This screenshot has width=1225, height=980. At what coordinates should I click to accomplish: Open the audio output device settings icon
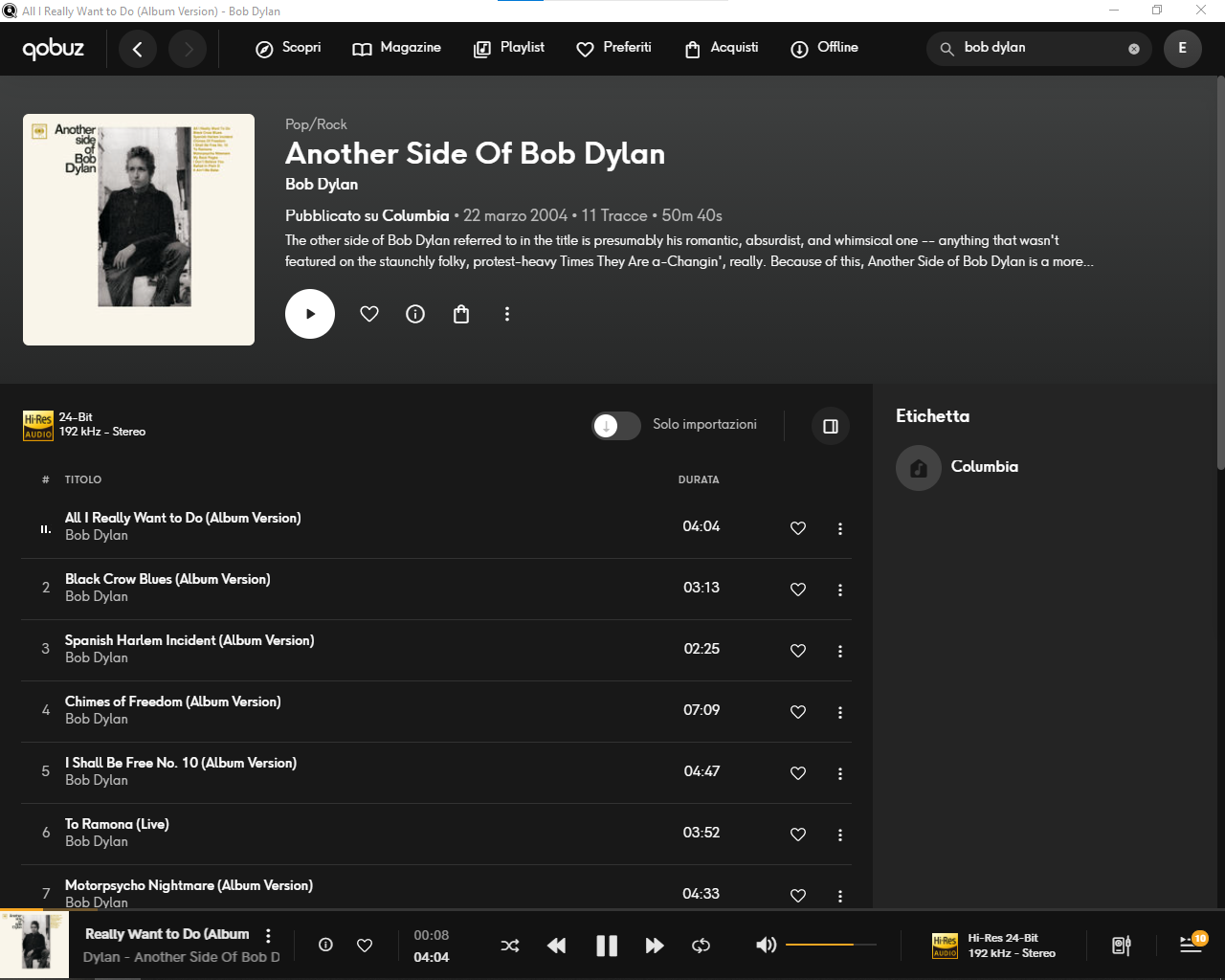point(1122,946)
